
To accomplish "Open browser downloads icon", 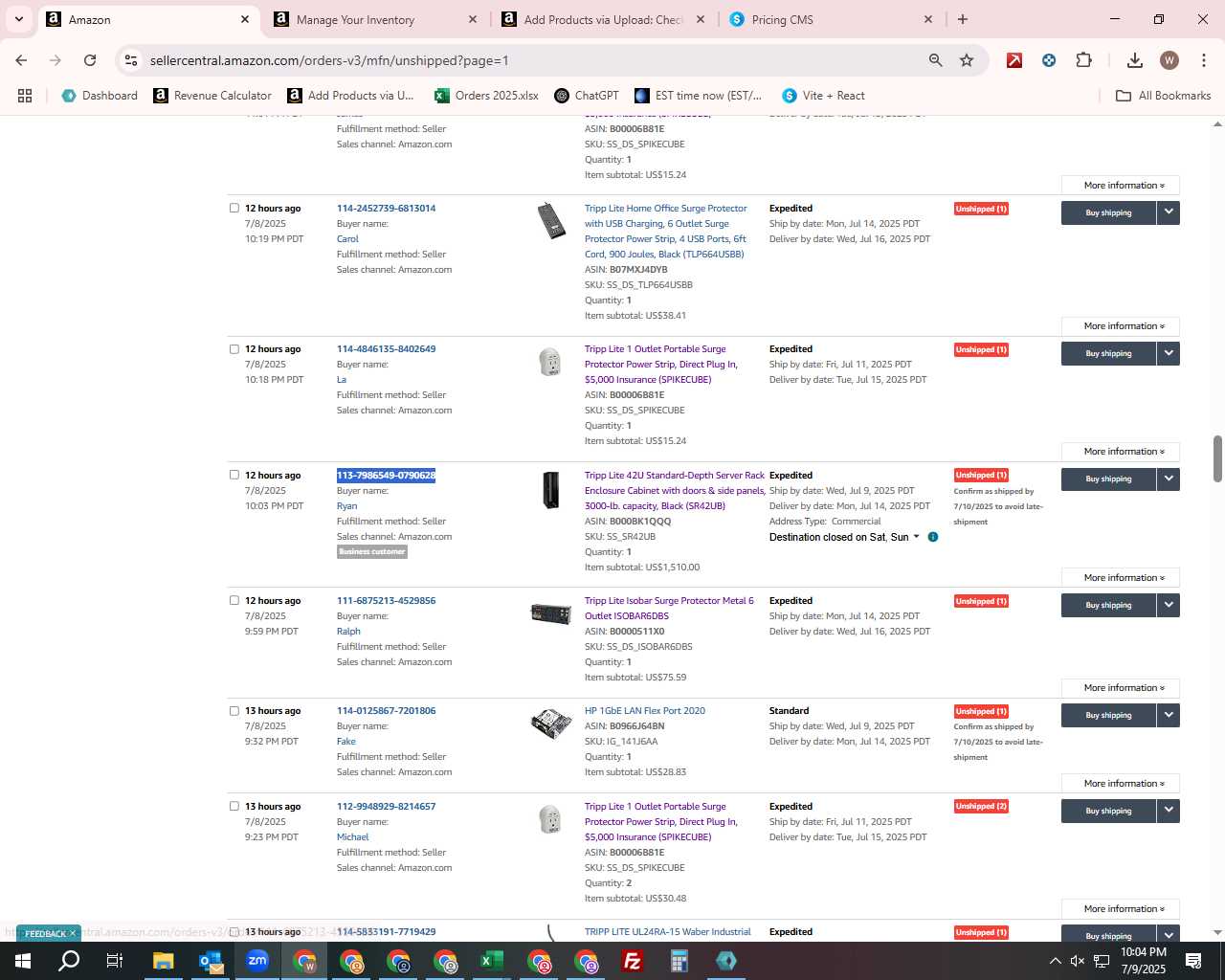I will pos(1135,60).
